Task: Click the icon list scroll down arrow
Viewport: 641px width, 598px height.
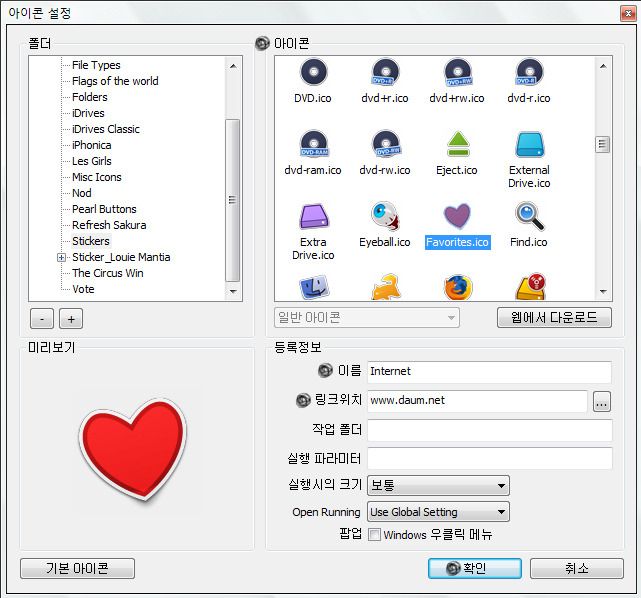Action: pos(603,291)
